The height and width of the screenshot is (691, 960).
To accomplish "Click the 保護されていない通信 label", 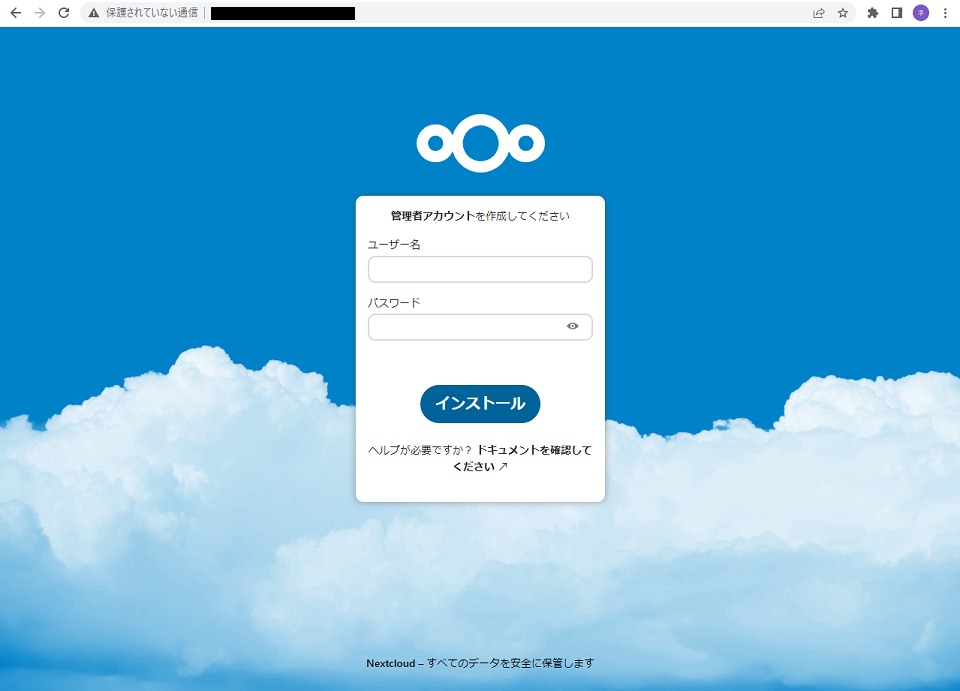I will tap(152, 13).
